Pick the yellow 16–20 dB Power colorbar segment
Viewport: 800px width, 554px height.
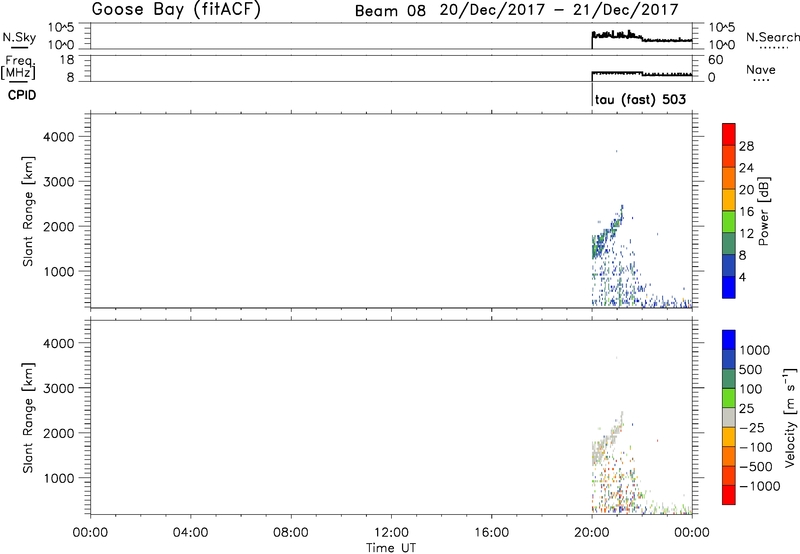[x=729, y=199]
